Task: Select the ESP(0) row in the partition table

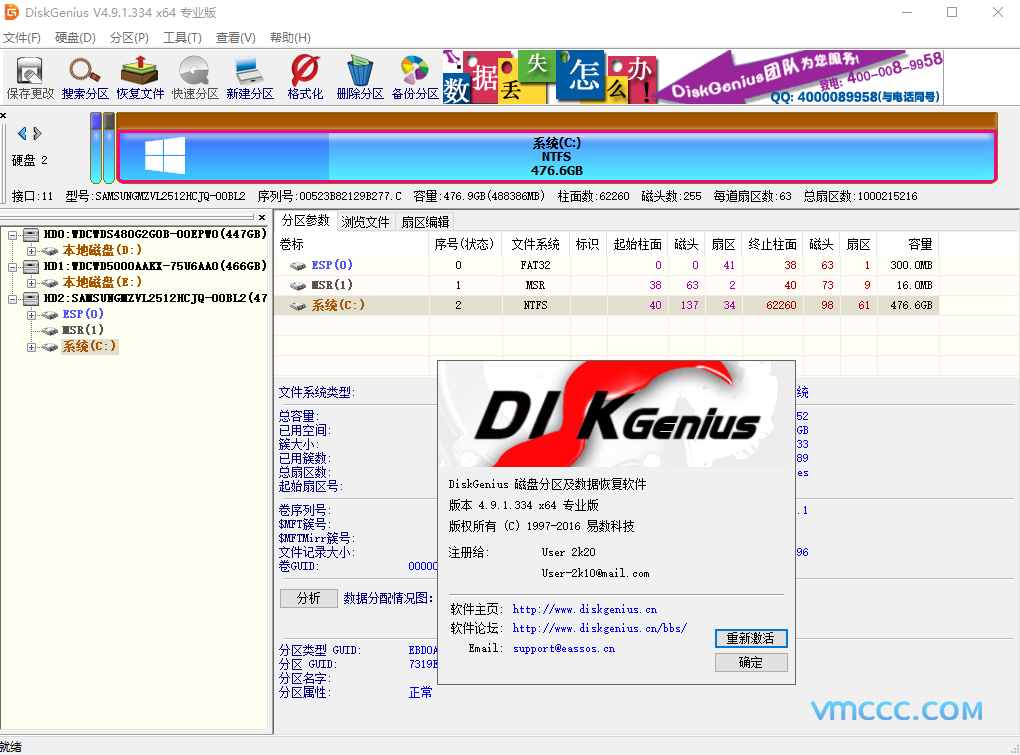Action: point(606,265)
